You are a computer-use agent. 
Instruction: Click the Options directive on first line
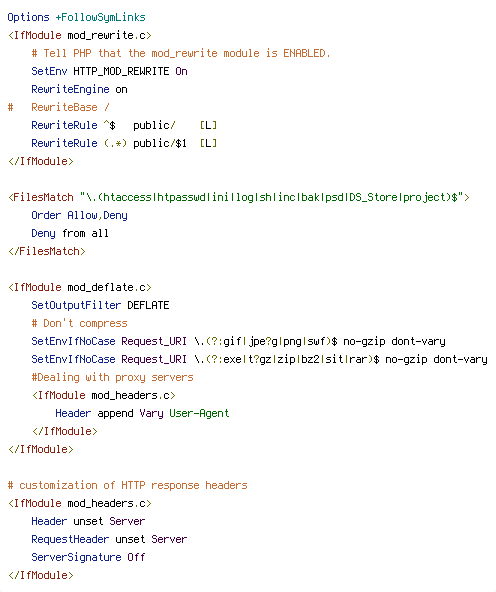(28, 17)
